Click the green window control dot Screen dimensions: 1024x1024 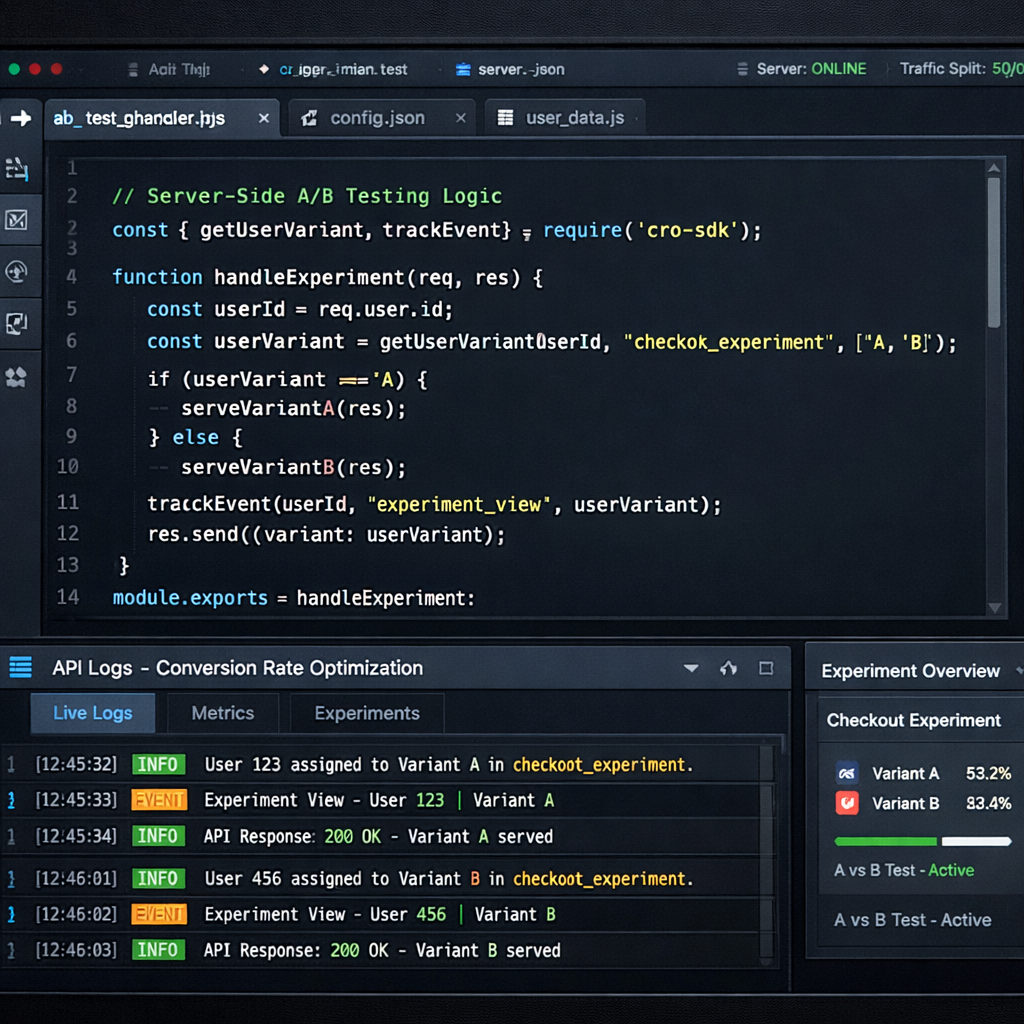click(14, 69)
